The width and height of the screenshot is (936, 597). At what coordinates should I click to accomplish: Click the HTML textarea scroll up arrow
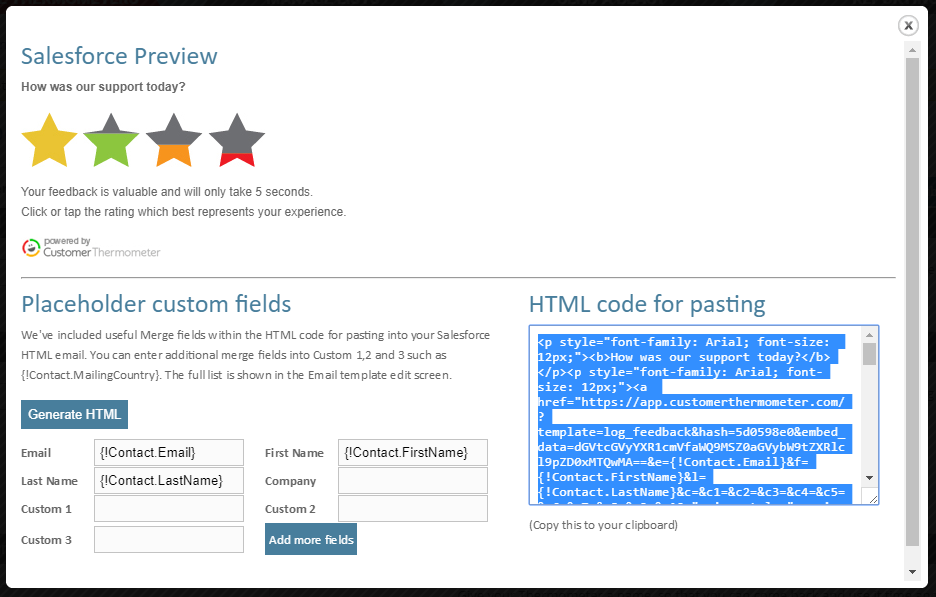coord(869,335)
